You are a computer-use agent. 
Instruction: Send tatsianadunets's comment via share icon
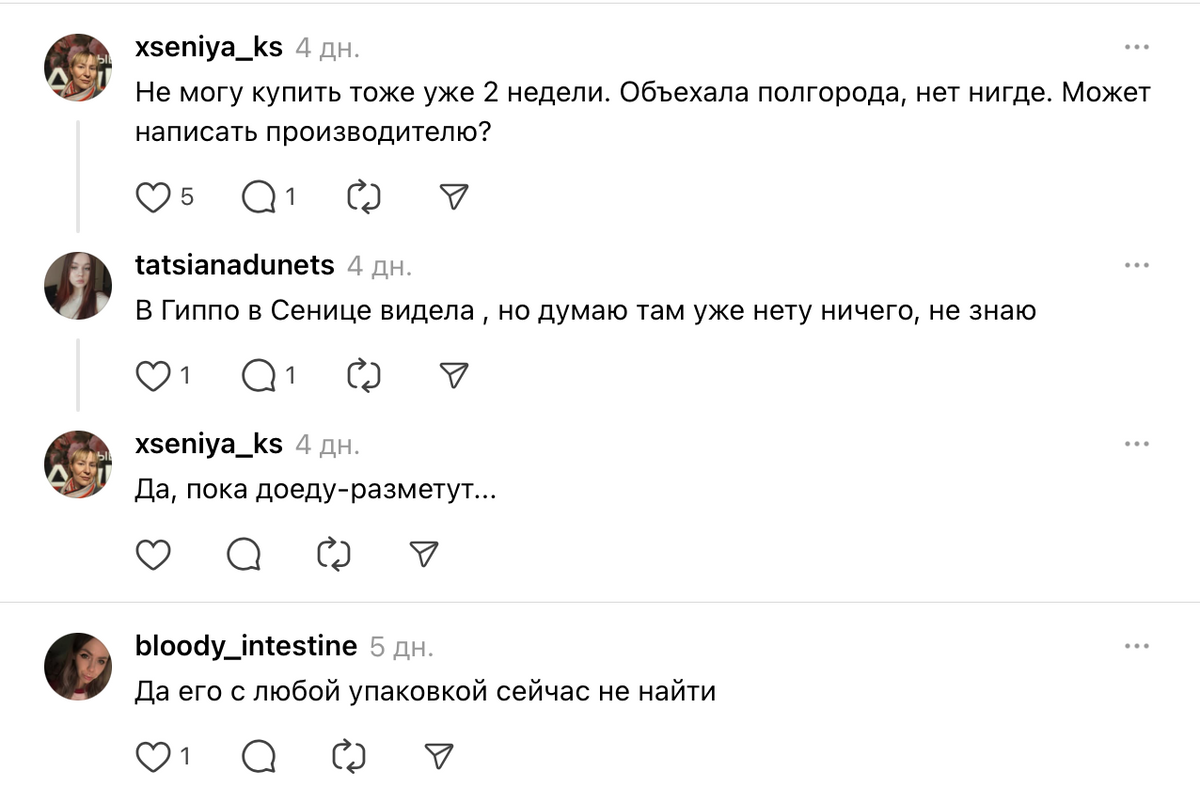pos(455,376)
